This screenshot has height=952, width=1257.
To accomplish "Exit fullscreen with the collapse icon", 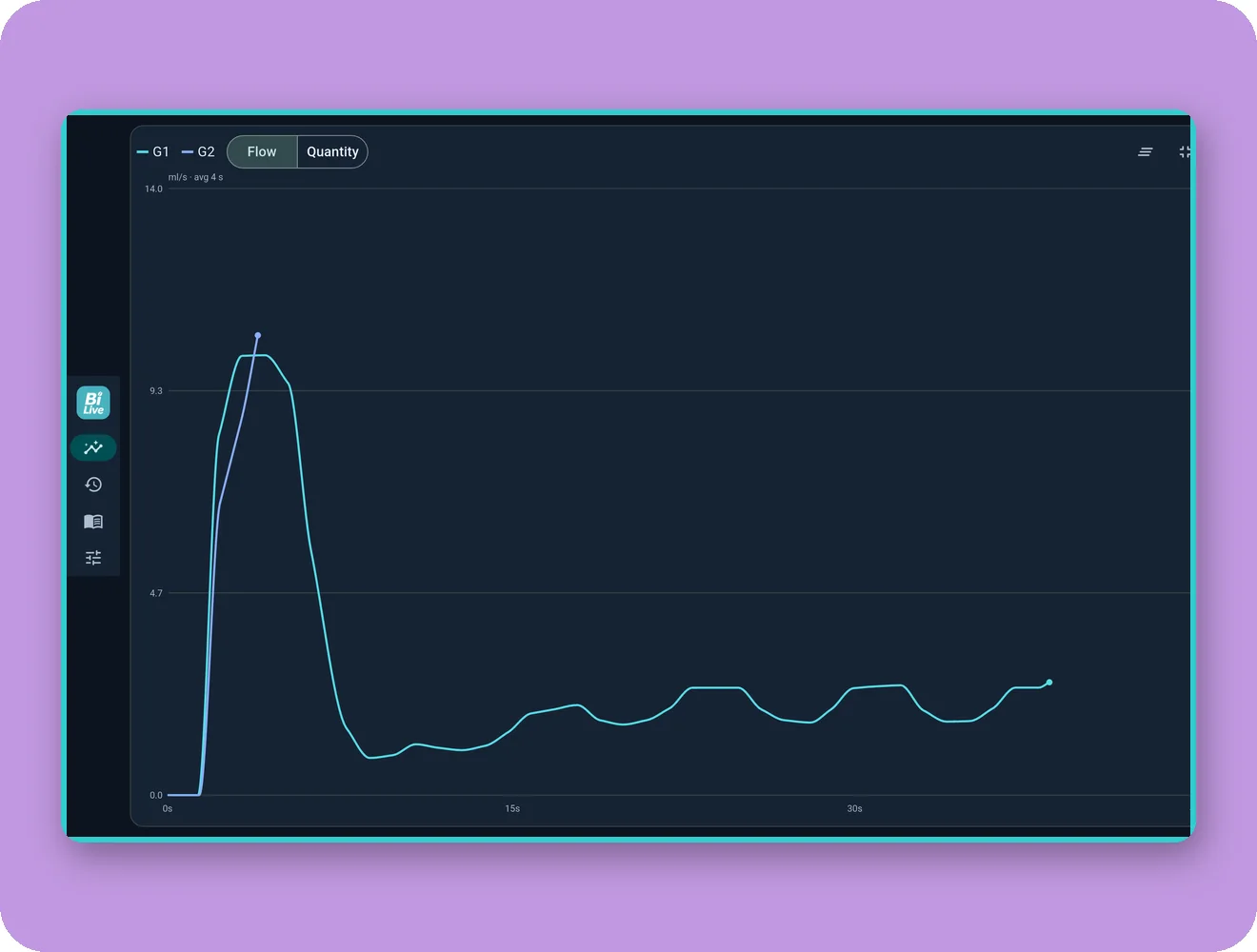I will point(1185,152).
